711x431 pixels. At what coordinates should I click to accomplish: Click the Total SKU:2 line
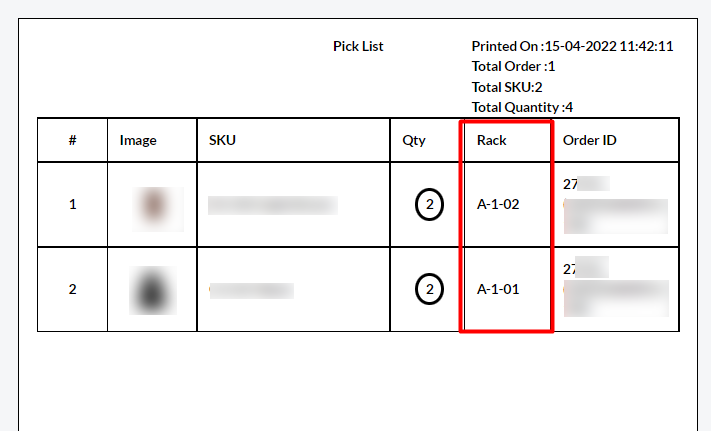pyautogui.click(x=507, y=87)
